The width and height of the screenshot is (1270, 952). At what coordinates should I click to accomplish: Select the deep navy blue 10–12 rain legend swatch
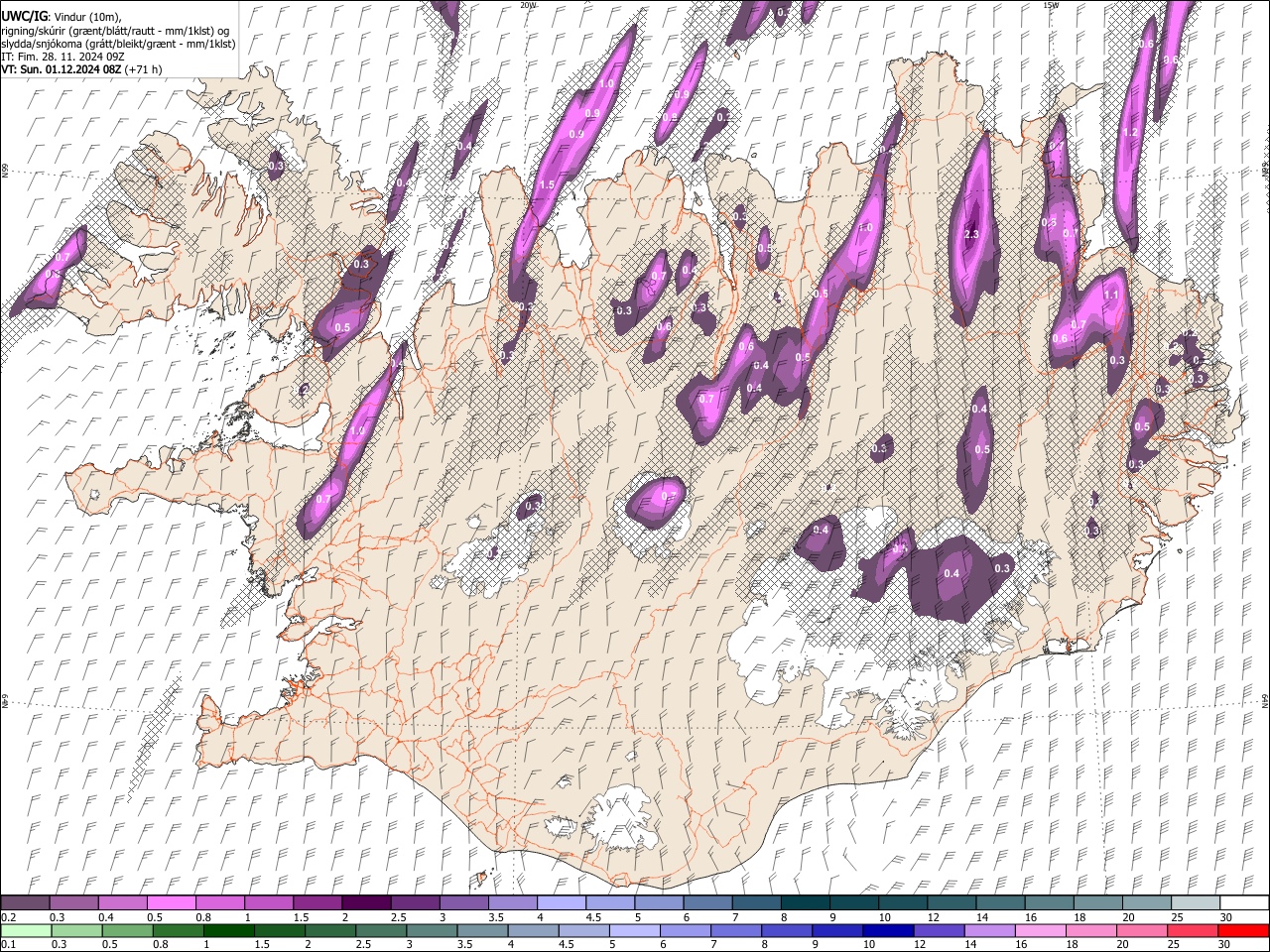point(889,930)
